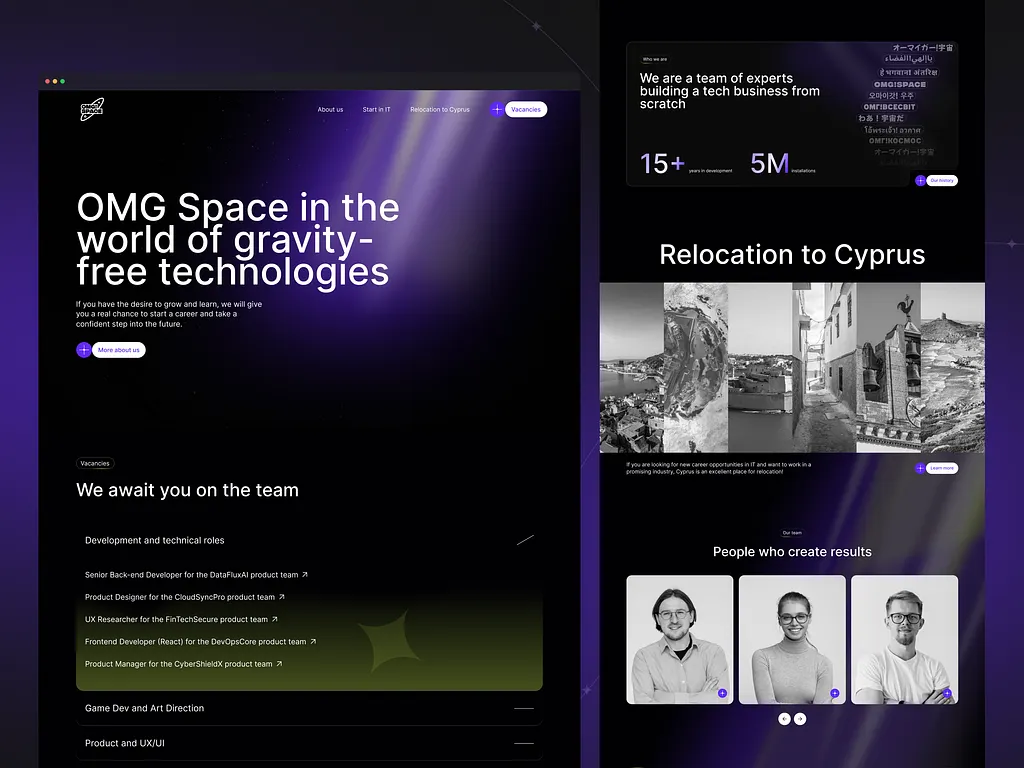This screenshot has height=768, width=1024.
Task: Click the third team member photo card
Action: pos(904,638)
